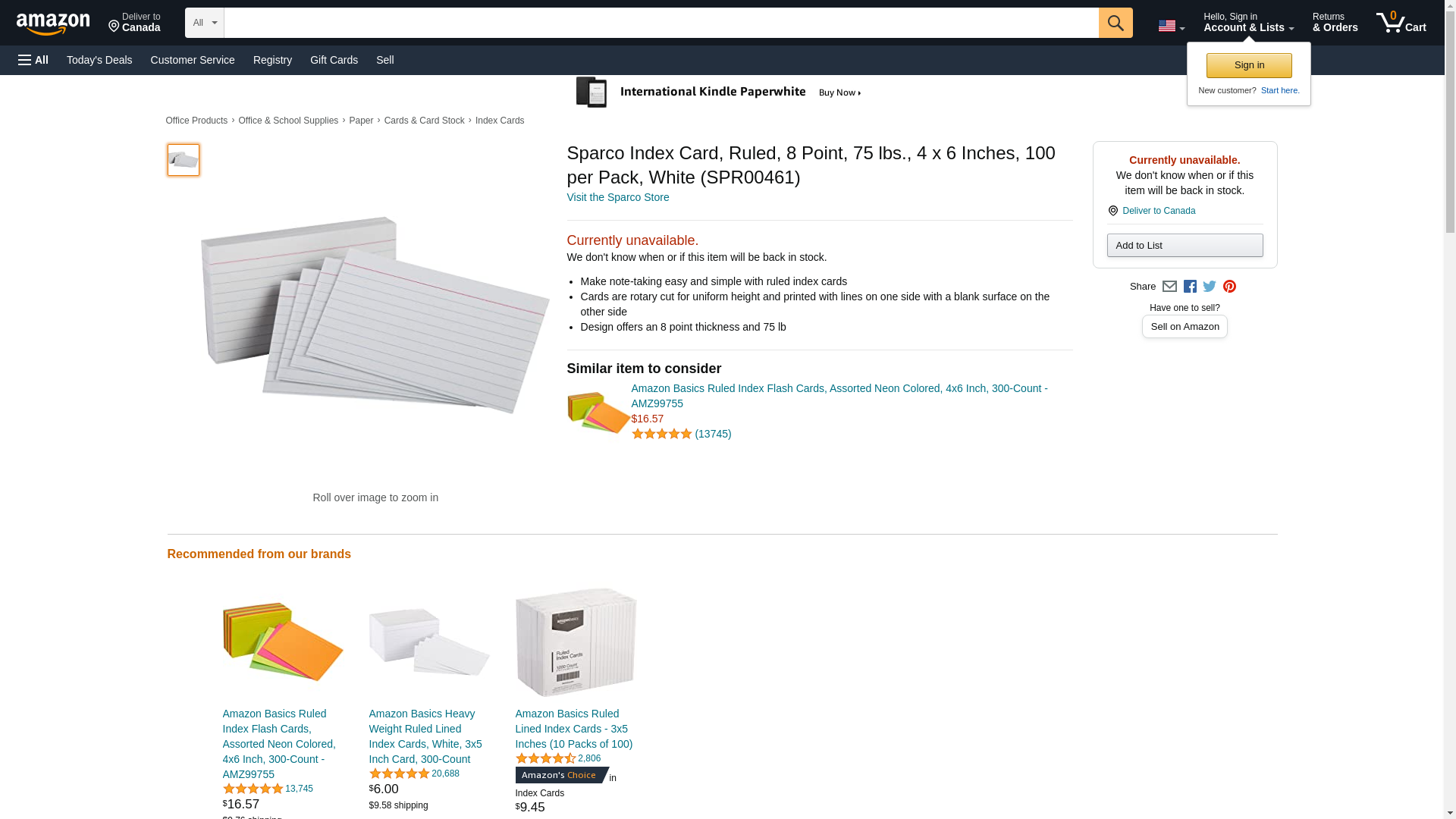Click into the Amazon search field
The width and height of the screenshot is (1456, 819).
(661, 23)
